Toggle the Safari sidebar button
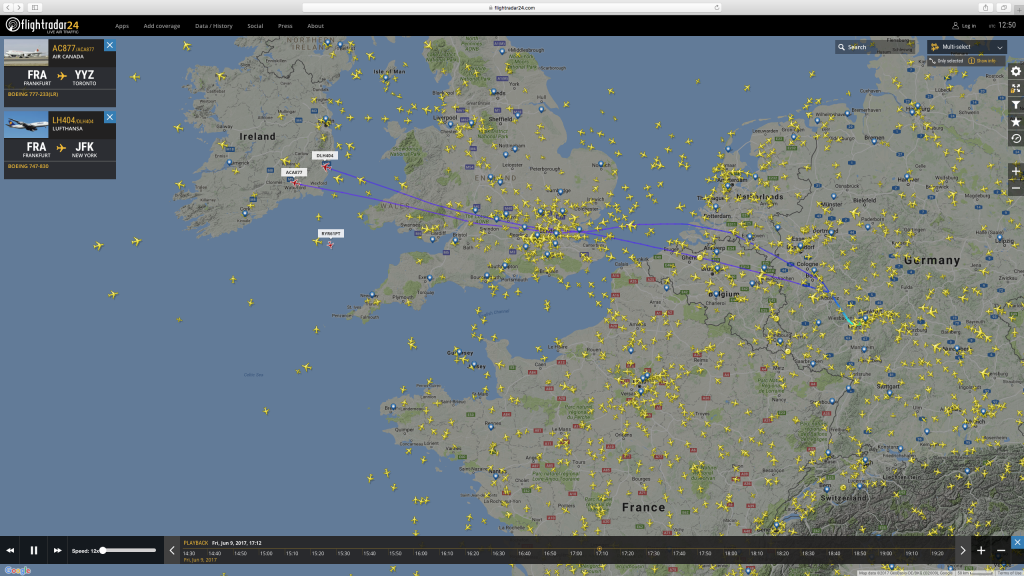This screenshot has height=576, width=1024. tap(35, 7)
